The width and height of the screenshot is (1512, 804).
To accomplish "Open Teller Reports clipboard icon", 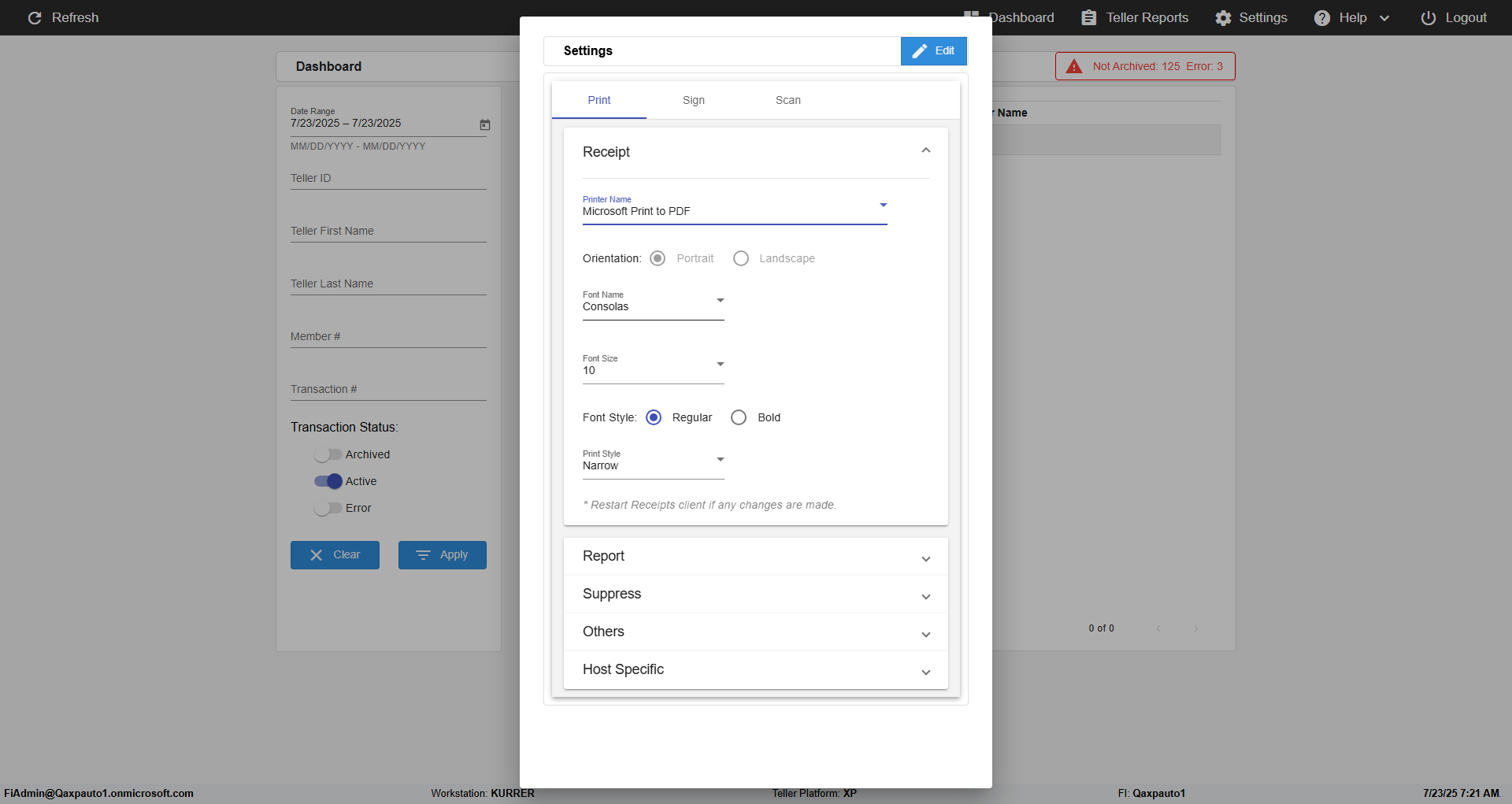I will (x=1088, y=17).
